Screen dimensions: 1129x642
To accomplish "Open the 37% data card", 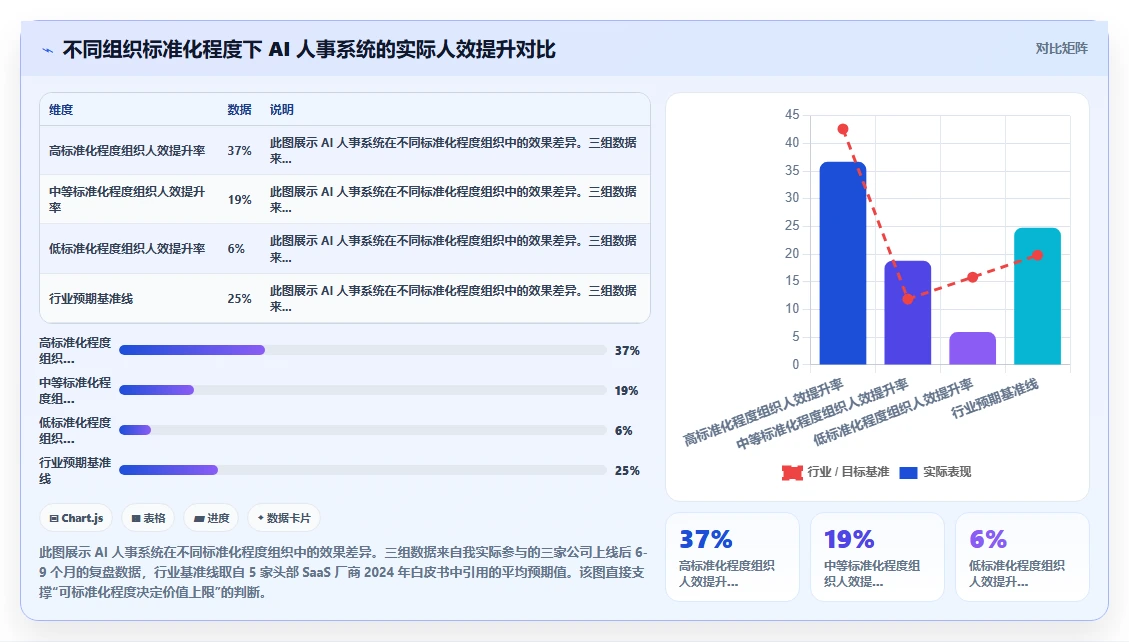I will (x=732, y=557).
